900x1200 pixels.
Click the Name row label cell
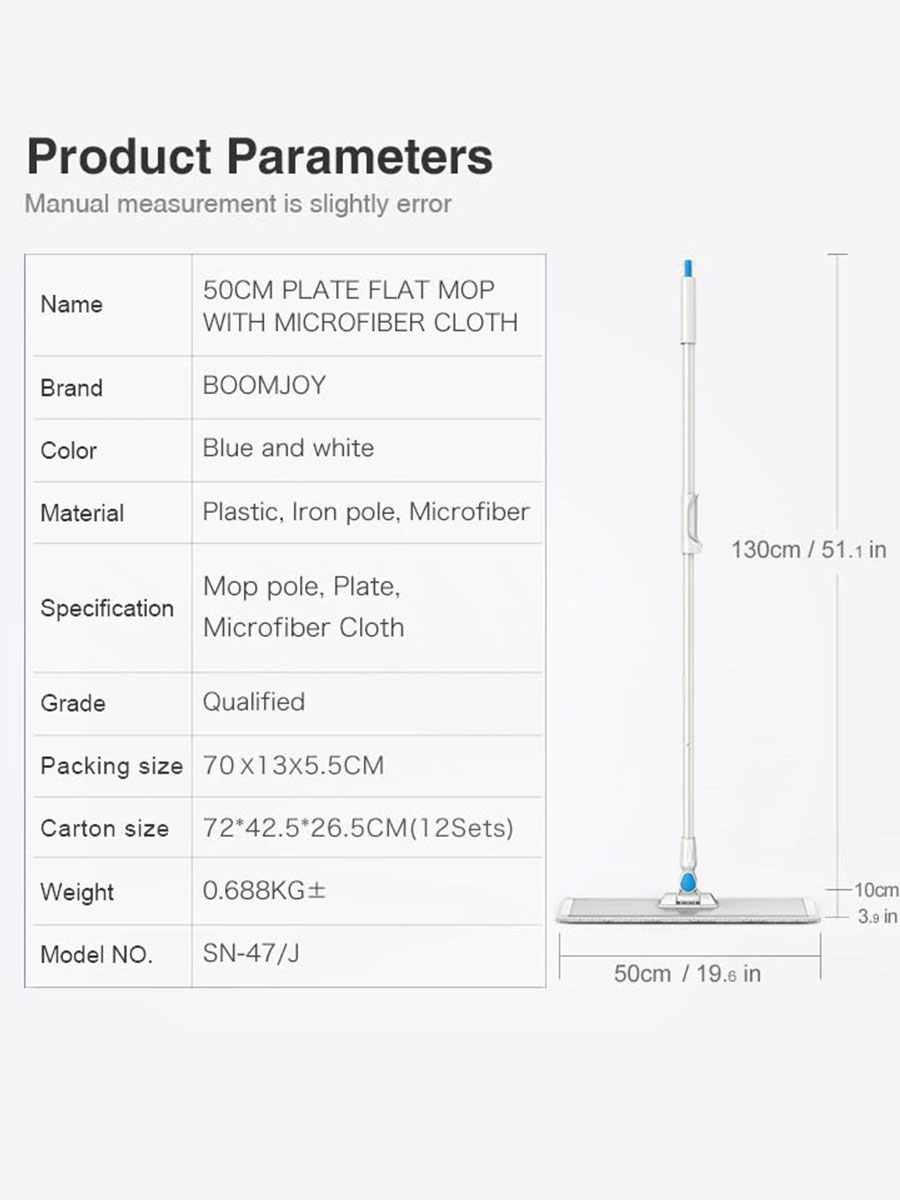coord(108,304)
